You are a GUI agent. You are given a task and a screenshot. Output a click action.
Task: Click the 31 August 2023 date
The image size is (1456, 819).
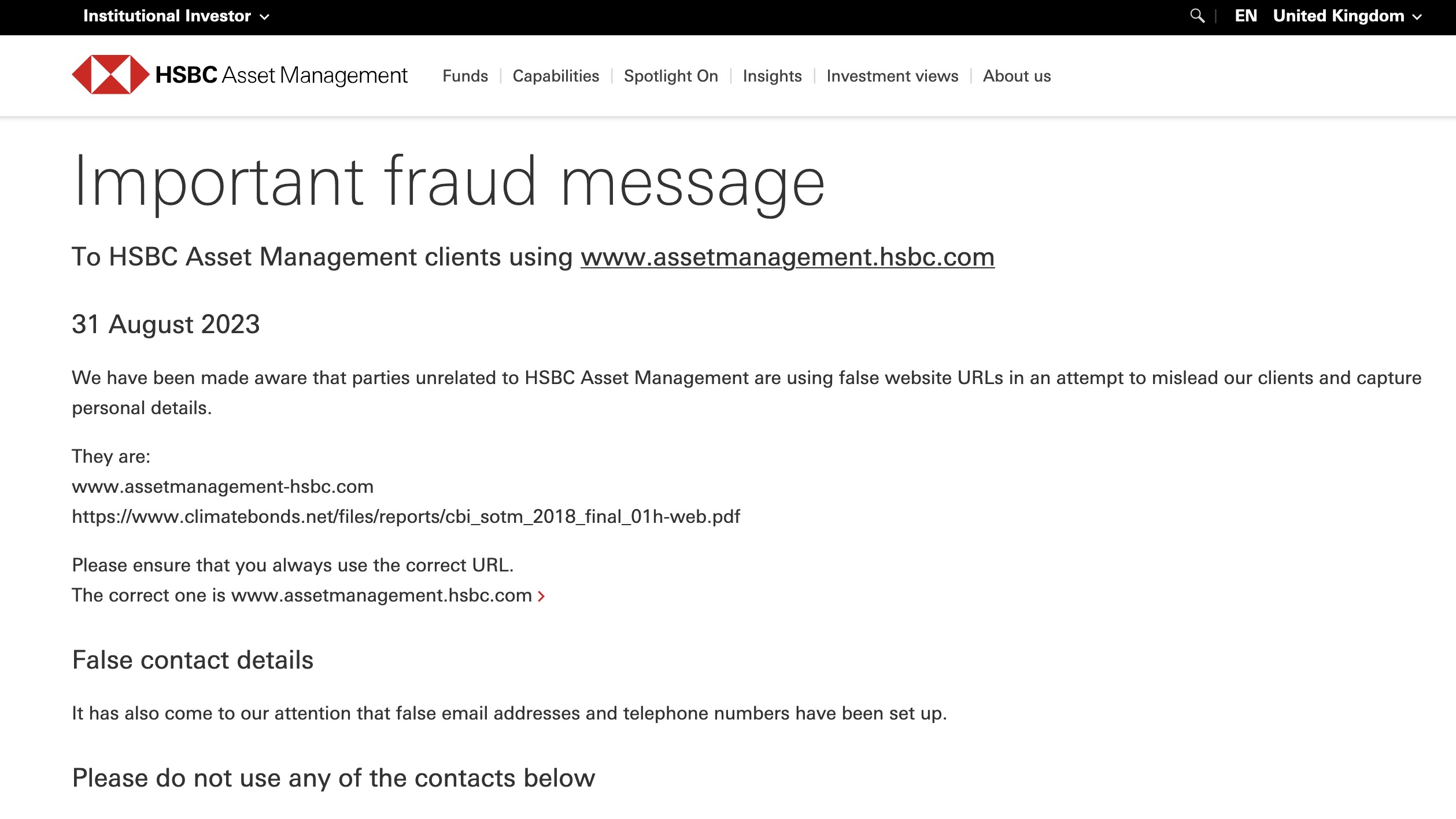click(166, 324)
